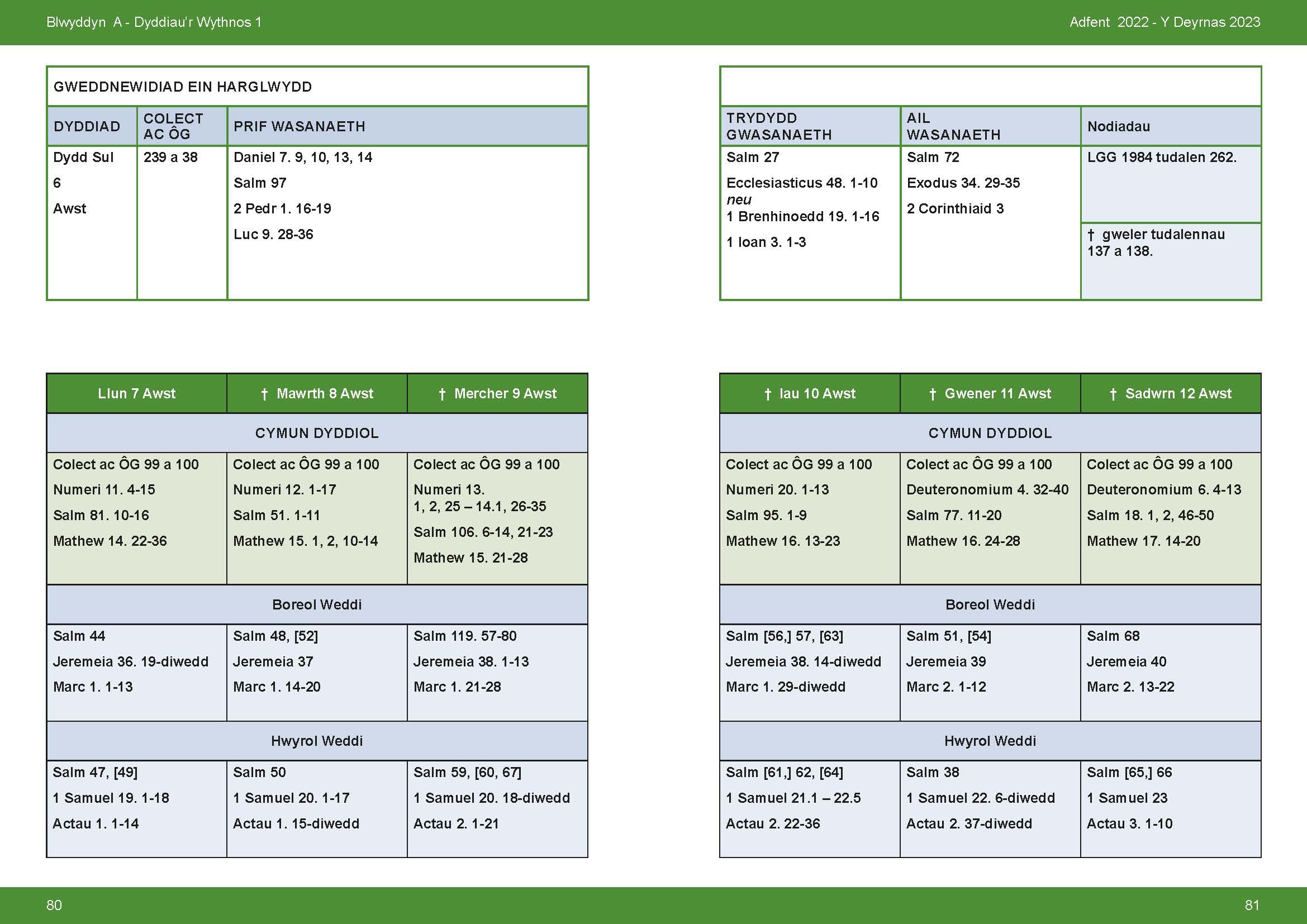1307x924 pixels.
Task: Click the reading '1 Ioan 3. 1-3'
Action: coord(766,242)
